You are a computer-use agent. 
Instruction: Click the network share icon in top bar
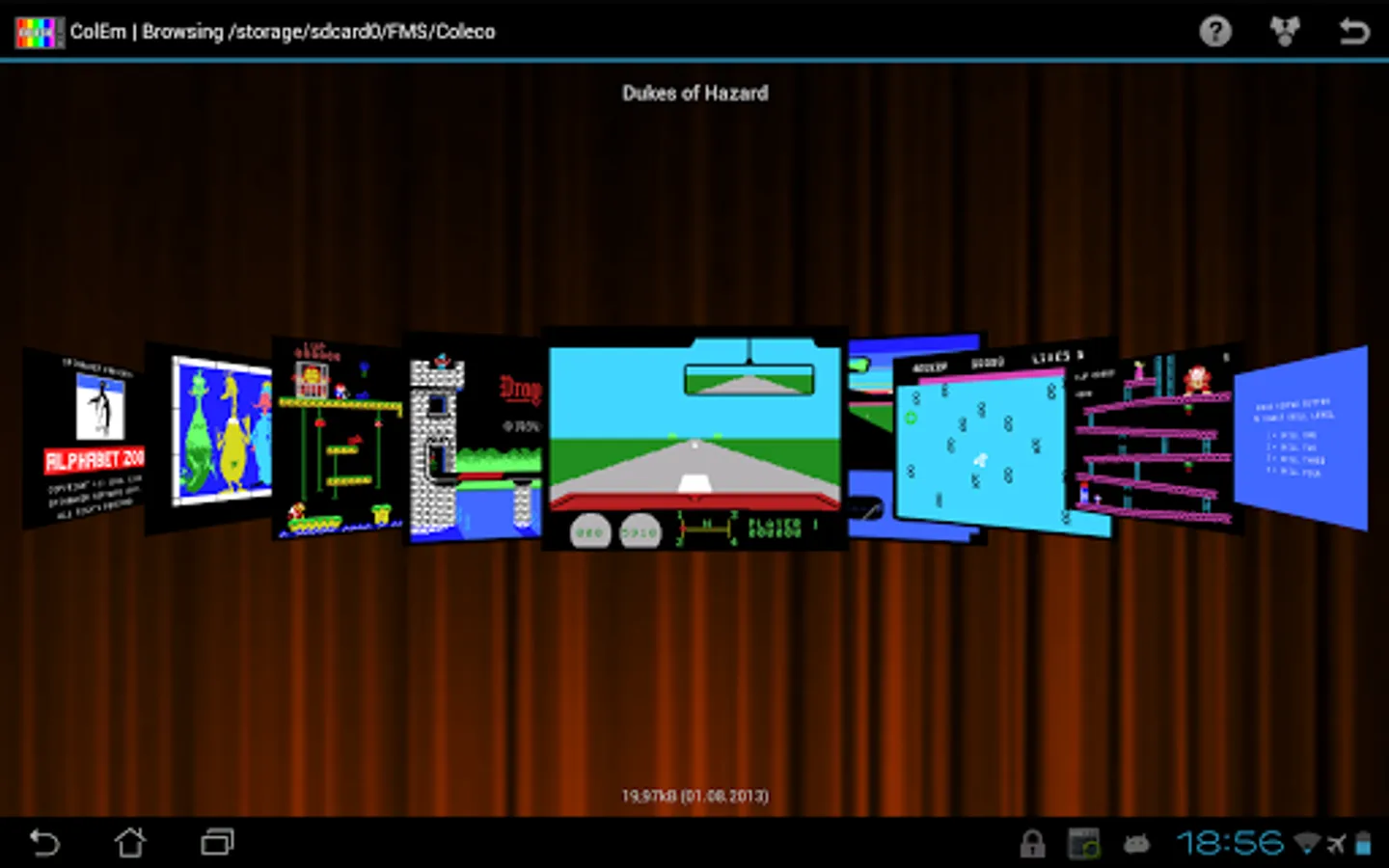1285,32
